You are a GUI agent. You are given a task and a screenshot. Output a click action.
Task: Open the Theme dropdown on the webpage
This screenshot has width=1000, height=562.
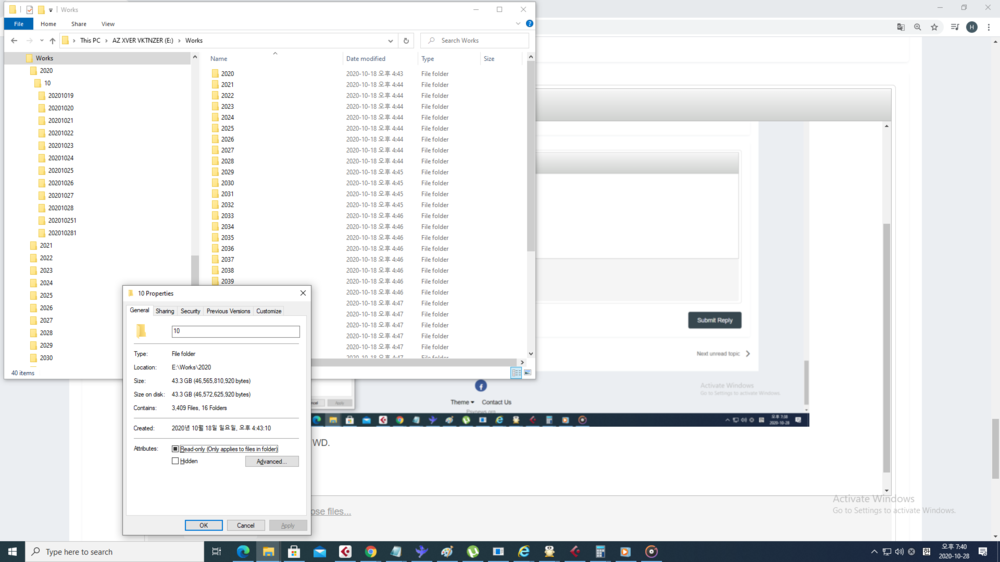(x=462, y=402)
